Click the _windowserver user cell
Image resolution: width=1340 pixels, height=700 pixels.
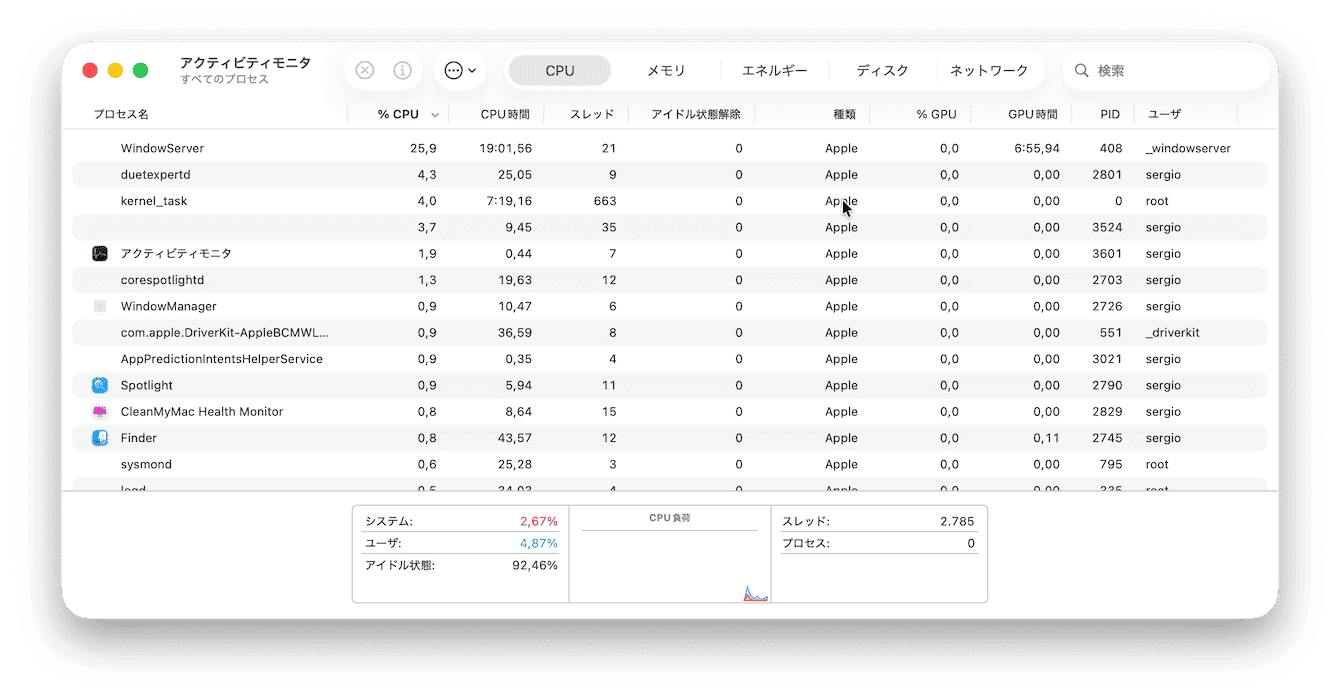[x=1188, y=148]
